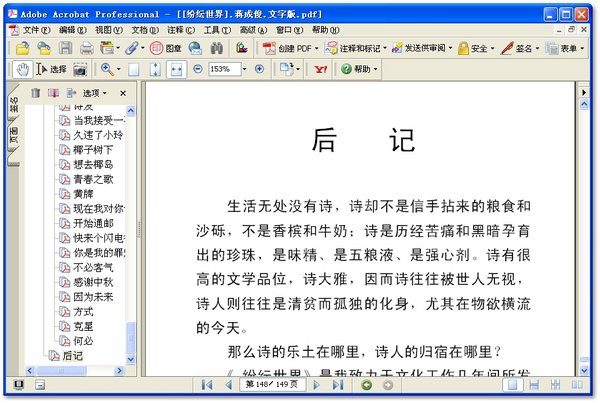The height and width of the screenshot is (403, 600).
Task: Select the Snapshot camera tool
Action: 80,70
